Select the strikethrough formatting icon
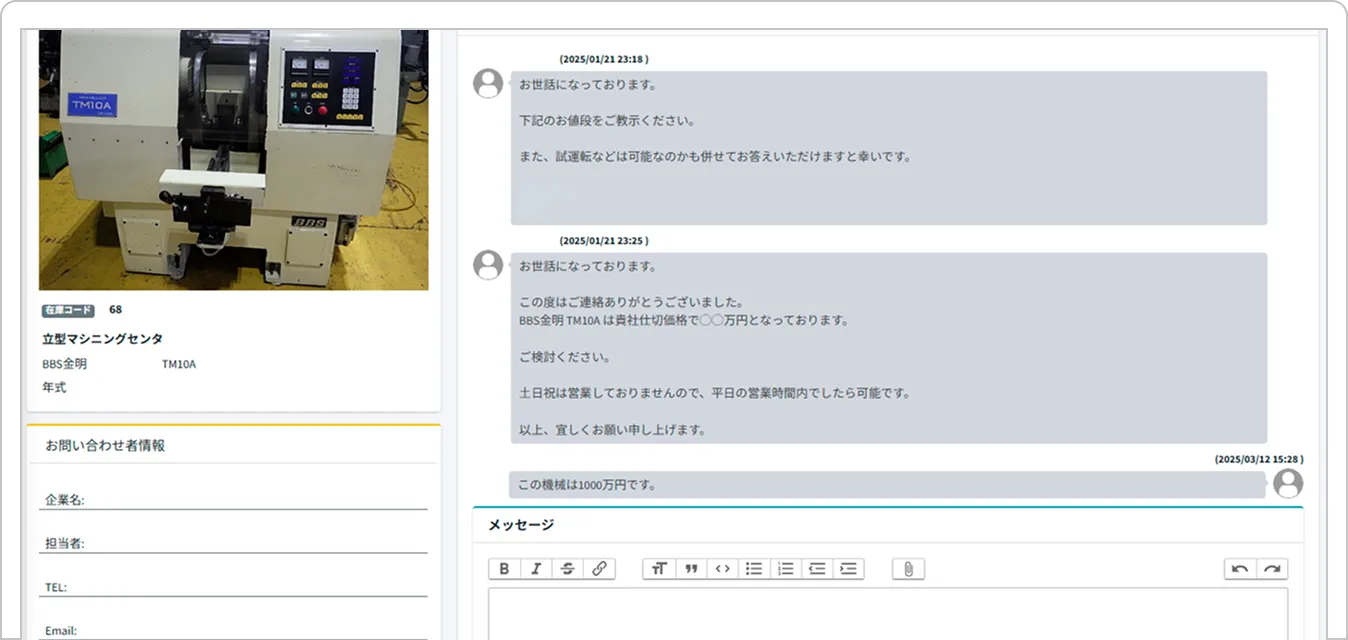Screen dimensions: 1348x640 567,568
